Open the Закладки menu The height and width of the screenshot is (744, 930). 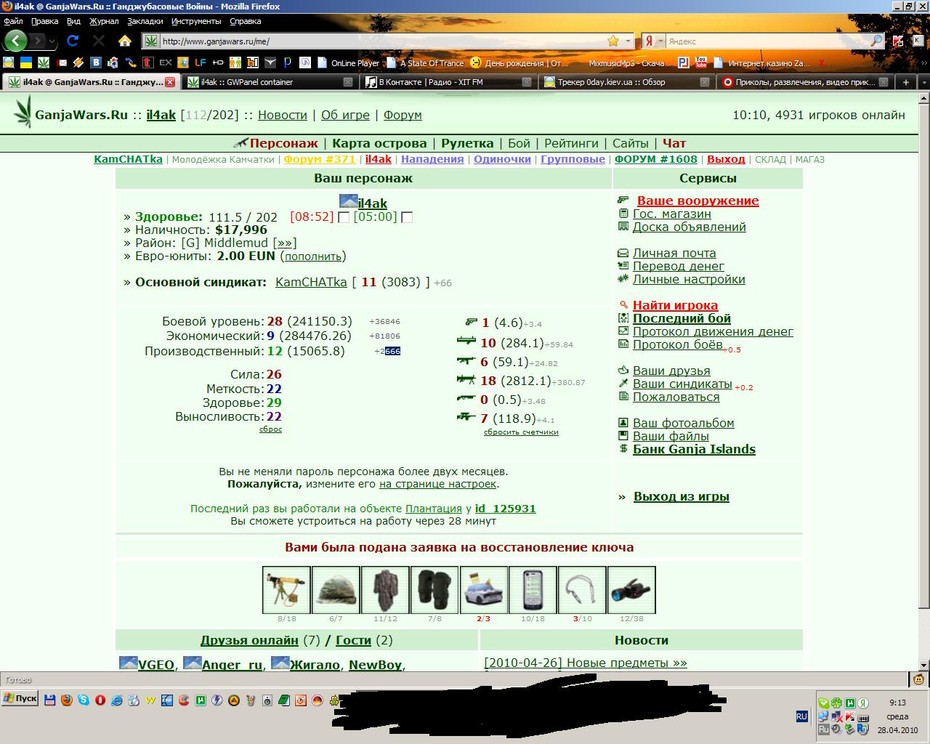(x=145, y=21)
